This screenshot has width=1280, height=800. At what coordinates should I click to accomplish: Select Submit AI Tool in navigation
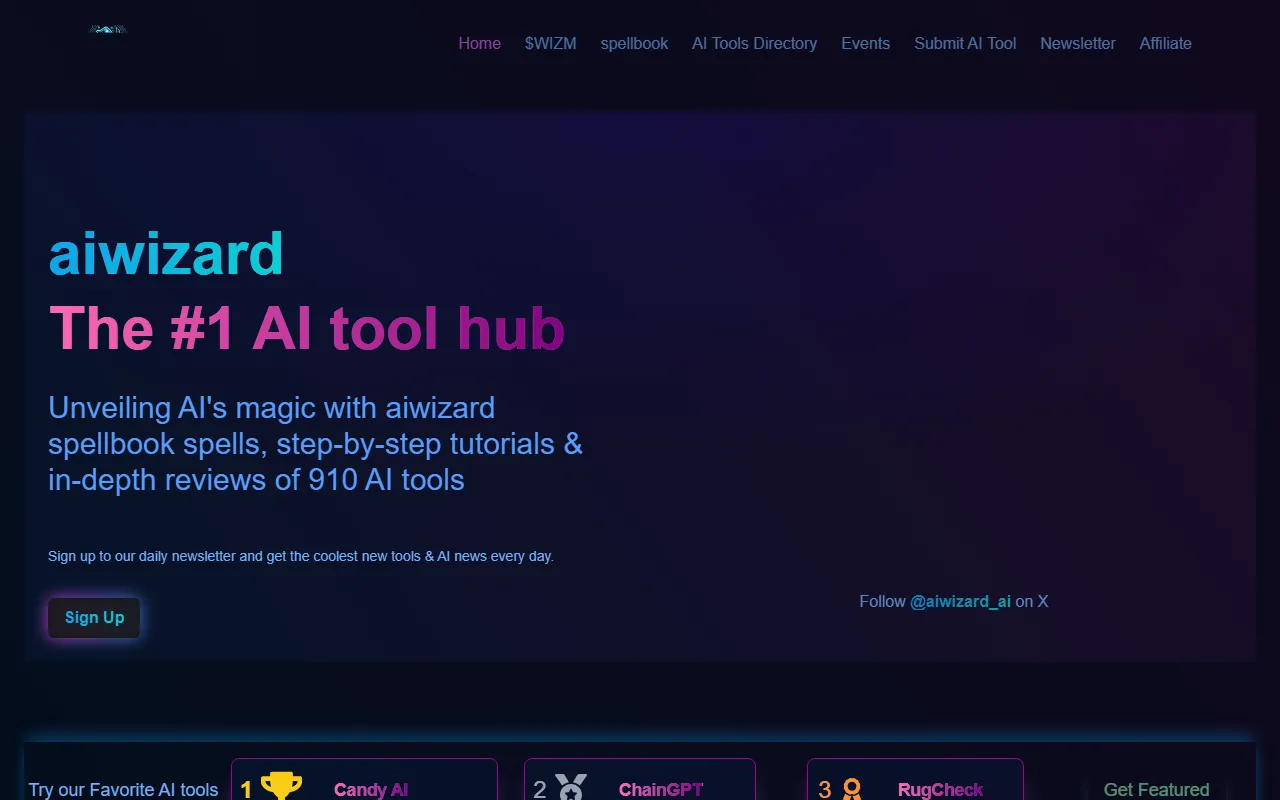965,43
